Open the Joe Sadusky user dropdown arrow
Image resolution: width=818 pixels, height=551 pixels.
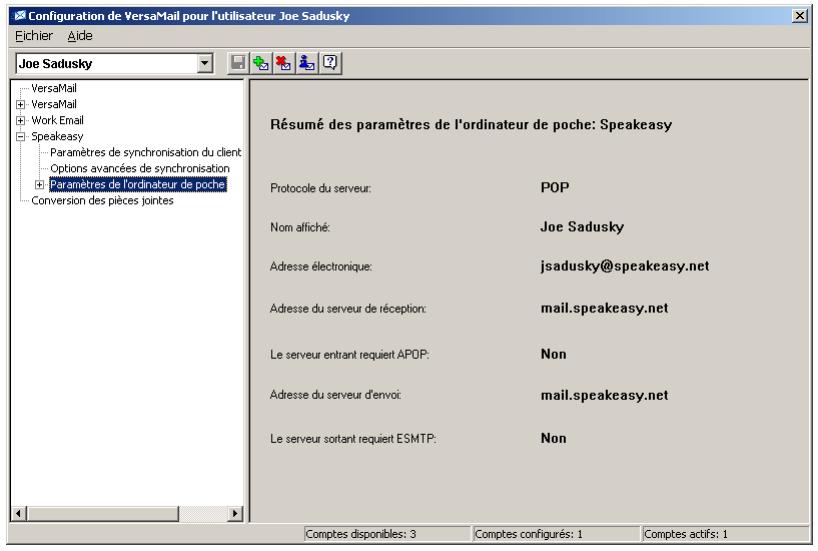(x=204, y=64)
